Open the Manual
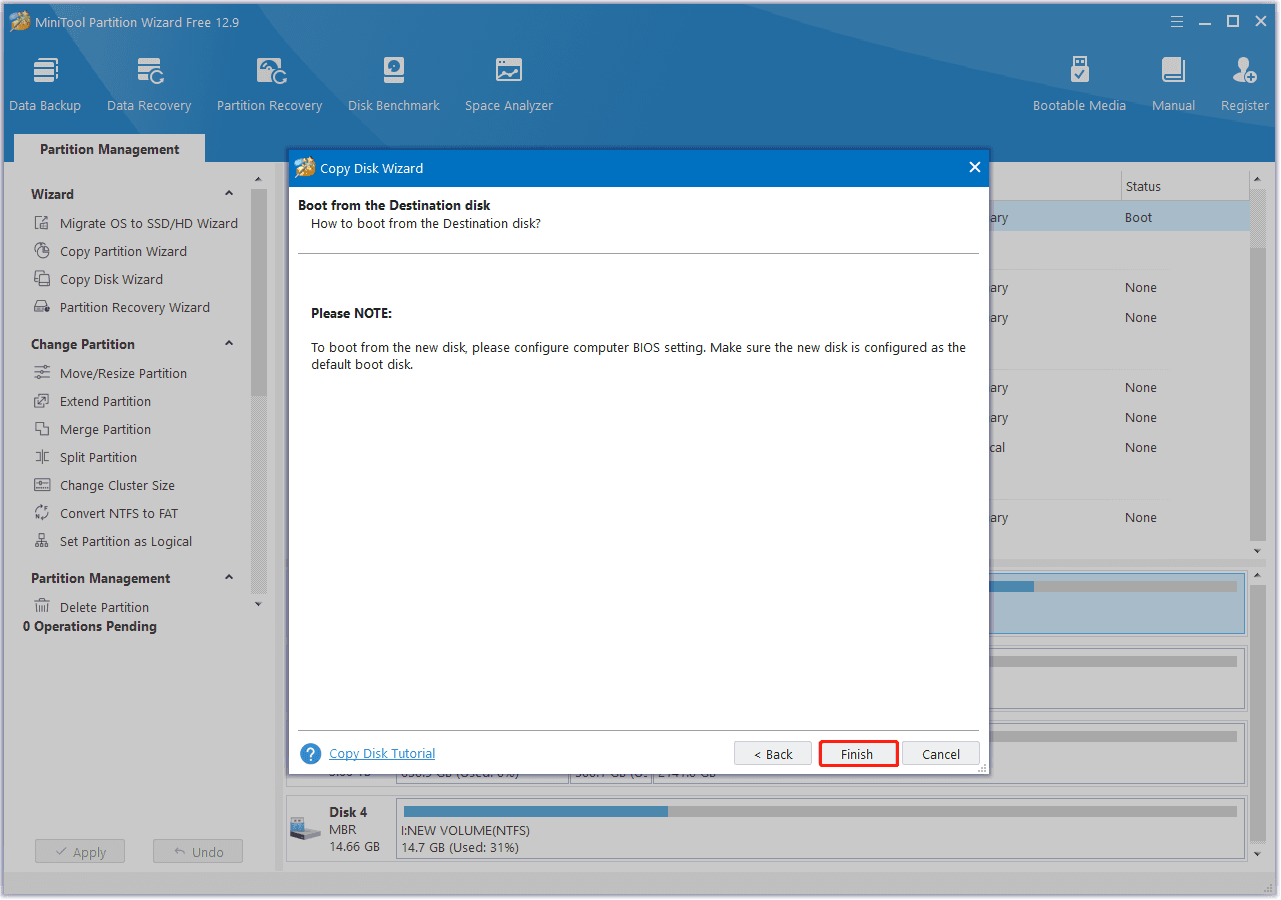The height and width of the screenshot is (900, 1281). 1173,84
